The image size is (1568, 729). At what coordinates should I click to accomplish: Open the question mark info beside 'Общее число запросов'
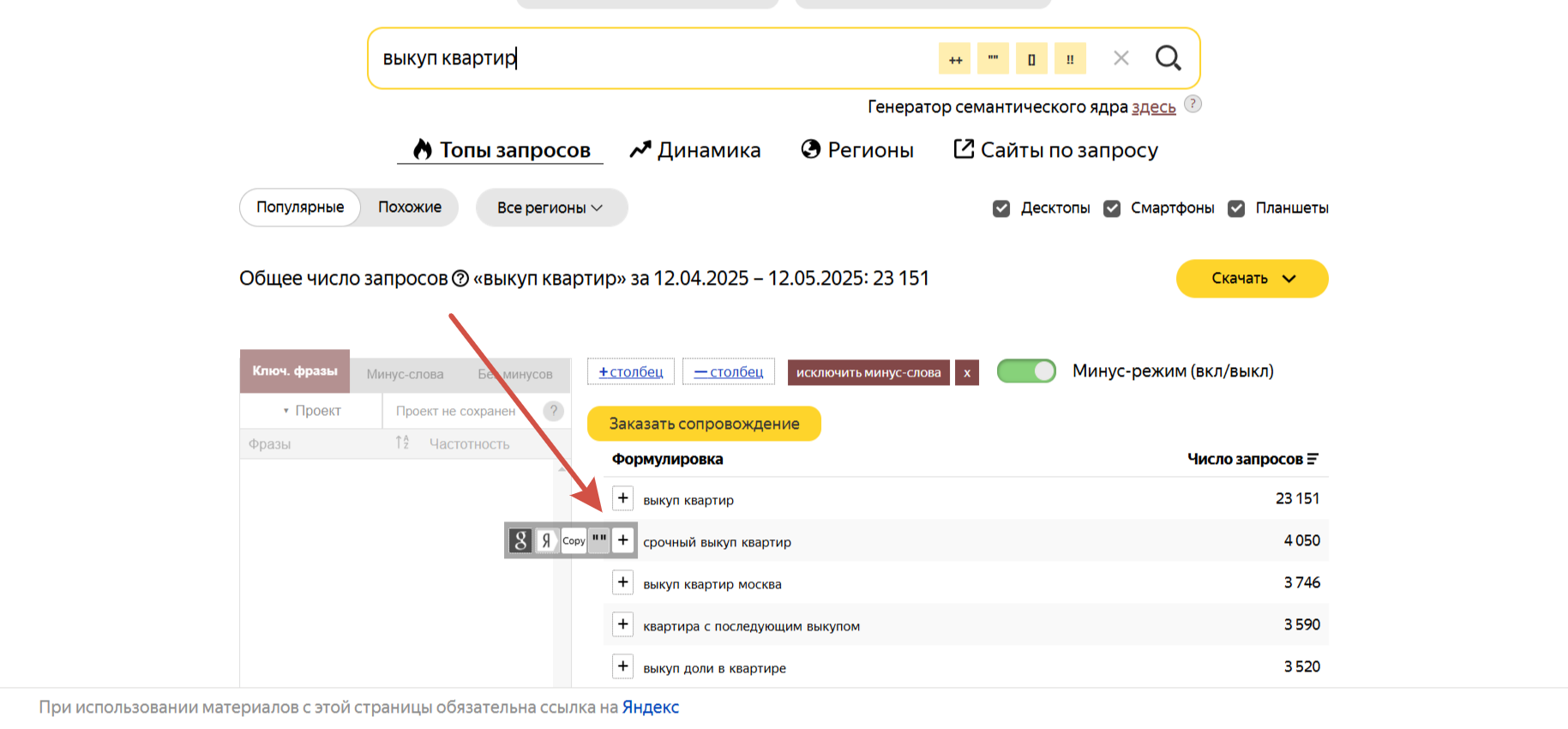(460, 279)
